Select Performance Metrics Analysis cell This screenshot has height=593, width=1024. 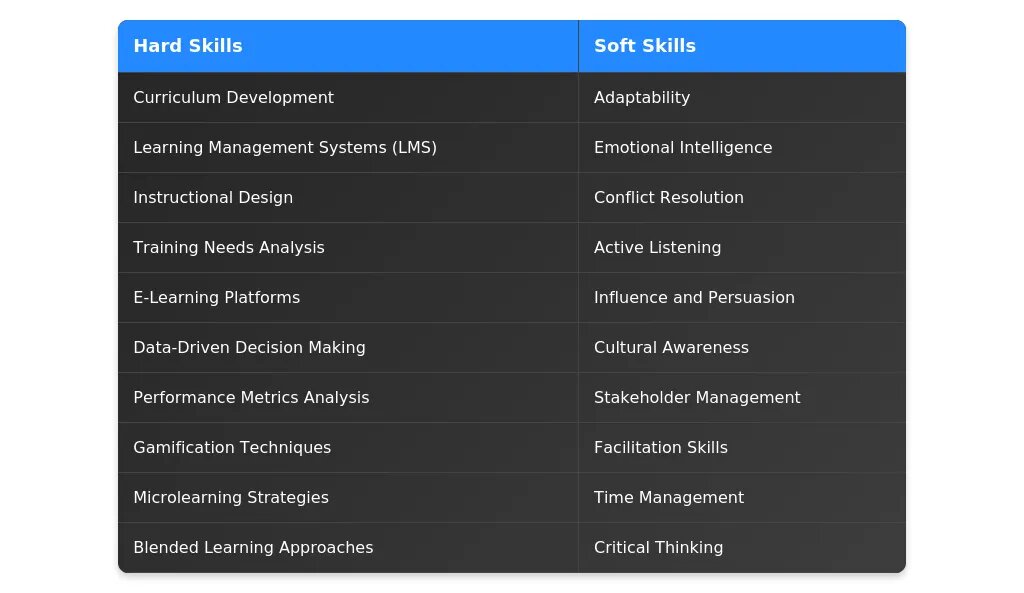[x=251, y=398]
